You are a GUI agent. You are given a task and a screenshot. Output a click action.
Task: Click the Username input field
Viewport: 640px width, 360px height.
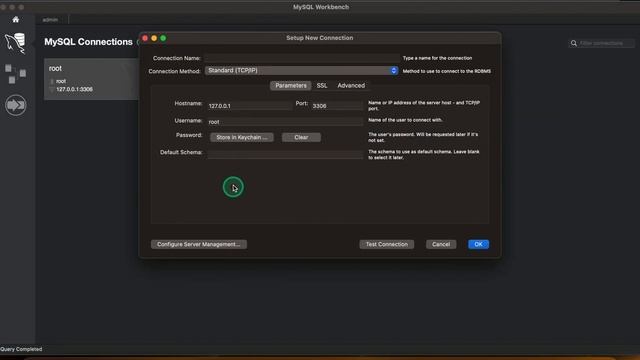coord(285,122)
